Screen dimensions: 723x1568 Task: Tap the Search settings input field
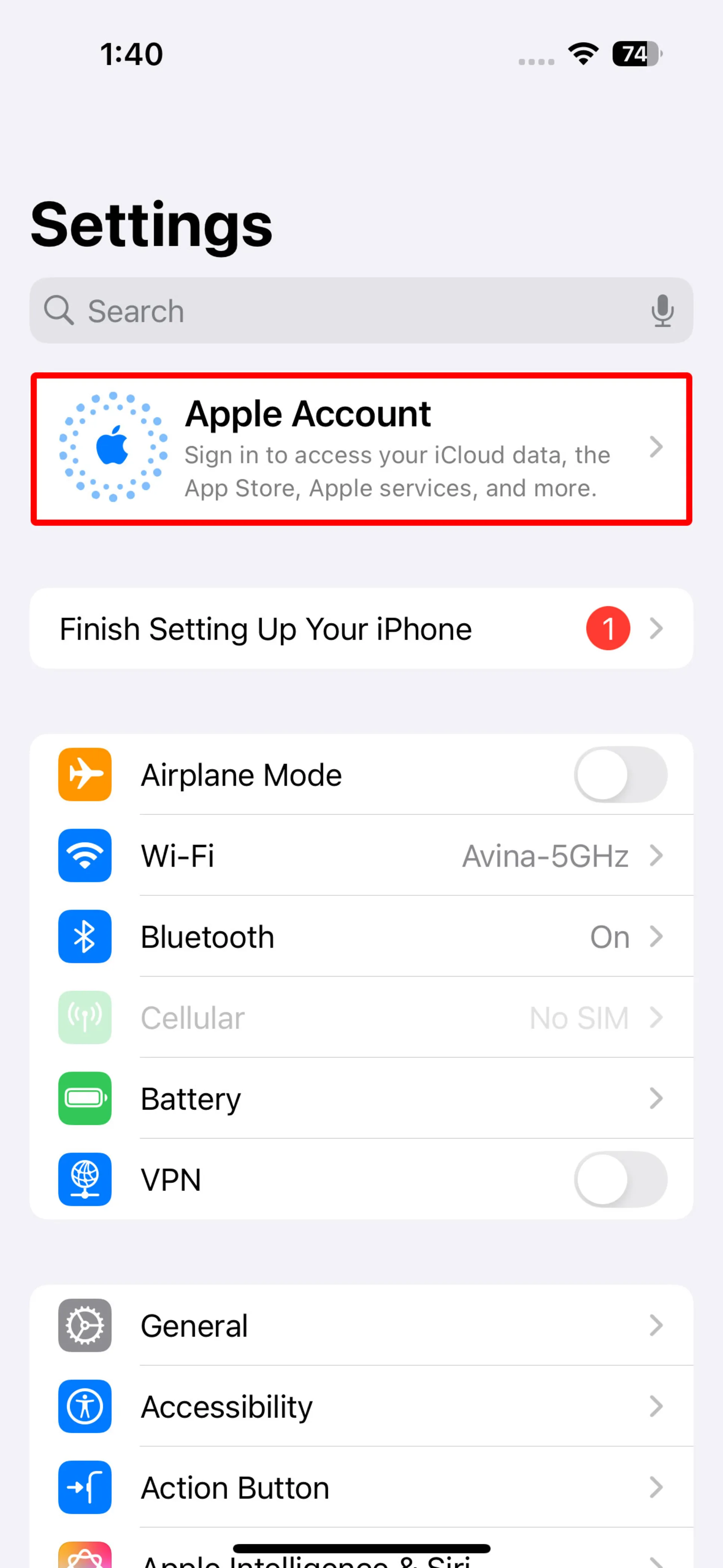[x=362, y=310]
